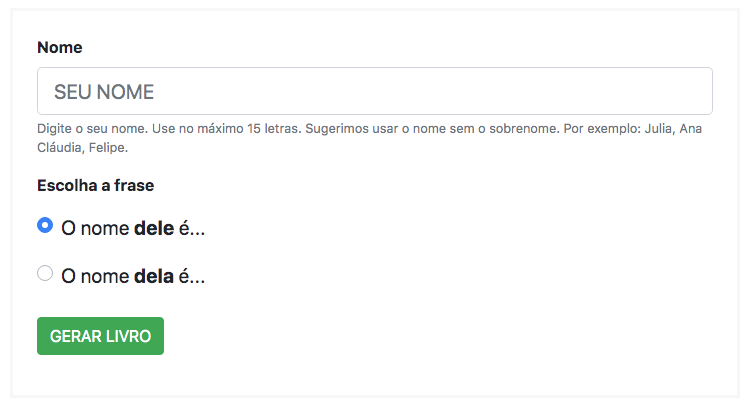Click the bold word 'dele'
750x412 pixels.
click(x=153, y=228)
